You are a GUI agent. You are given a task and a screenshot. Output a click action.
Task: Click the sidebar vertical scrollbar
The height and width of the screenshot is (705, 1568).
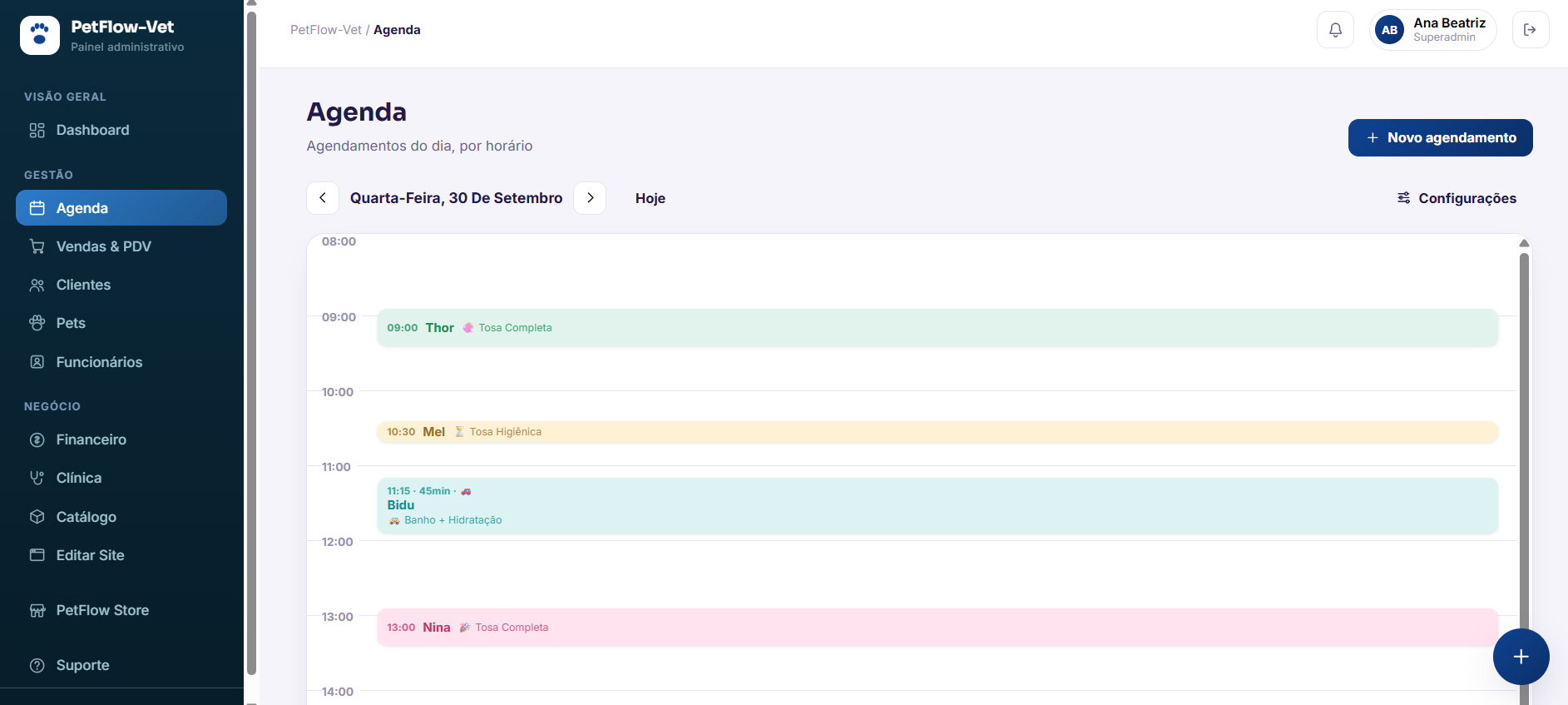(251, 343)
